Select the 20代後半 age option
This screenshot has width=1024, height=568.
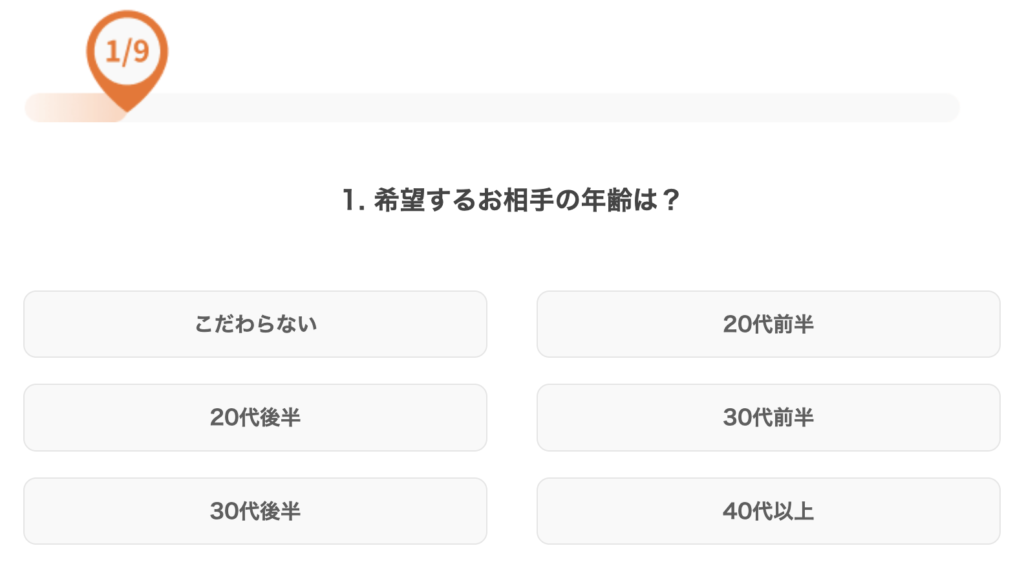[x=255, y=417]
